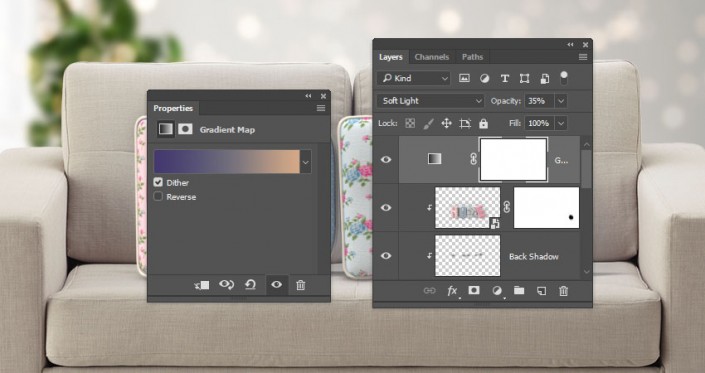Lock image pixels brush icon
The height and width of the screenshot is (373, 705).
[428, 124]
